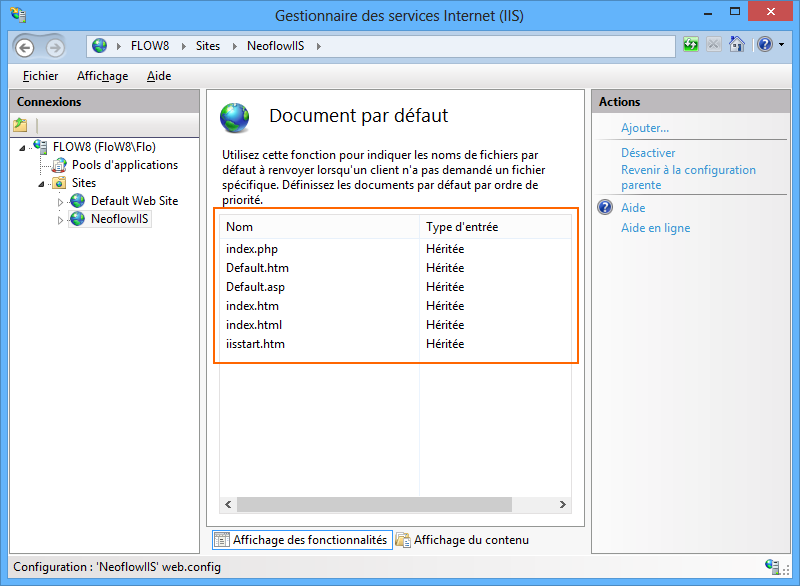Click Sites in the address breadcrumb
This screenshot has height=586, width=800.
coord(208,46)
